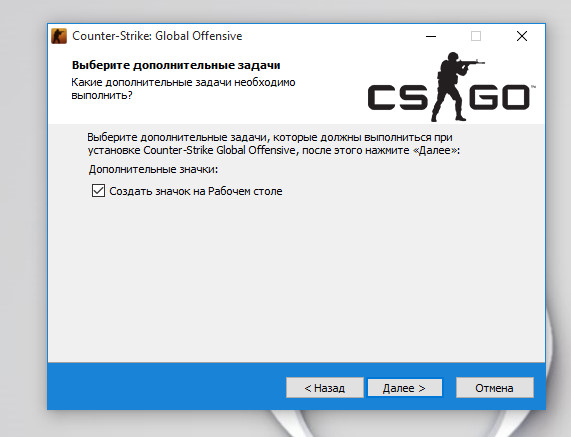571x437 pixels.
Task: Click the desktop background outside the installer
Action: tap(22, 218)
